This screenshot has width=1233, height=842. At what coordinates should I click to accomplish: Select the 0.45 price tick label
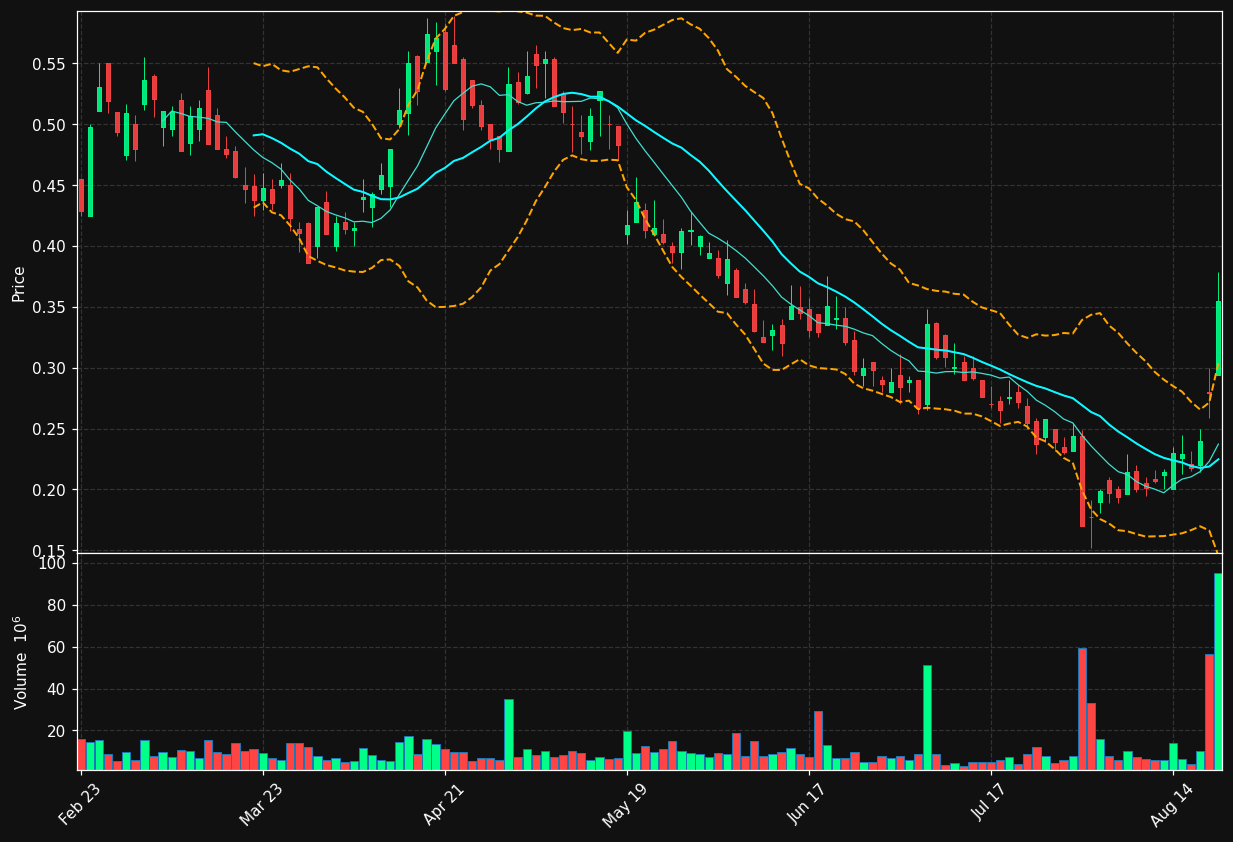tap(48, 186)
